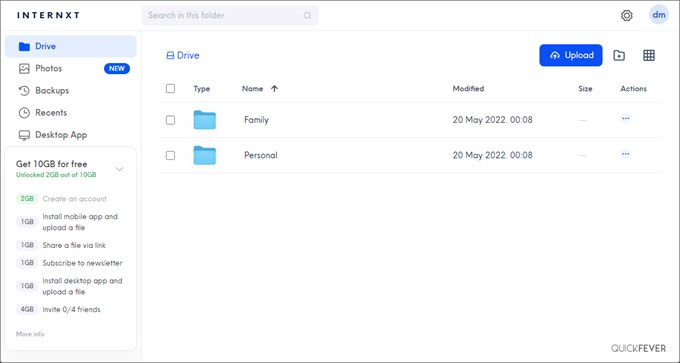Click the INTERNXT logo
The height and width of the screenshot is (363, 680).
pos(48,15)
